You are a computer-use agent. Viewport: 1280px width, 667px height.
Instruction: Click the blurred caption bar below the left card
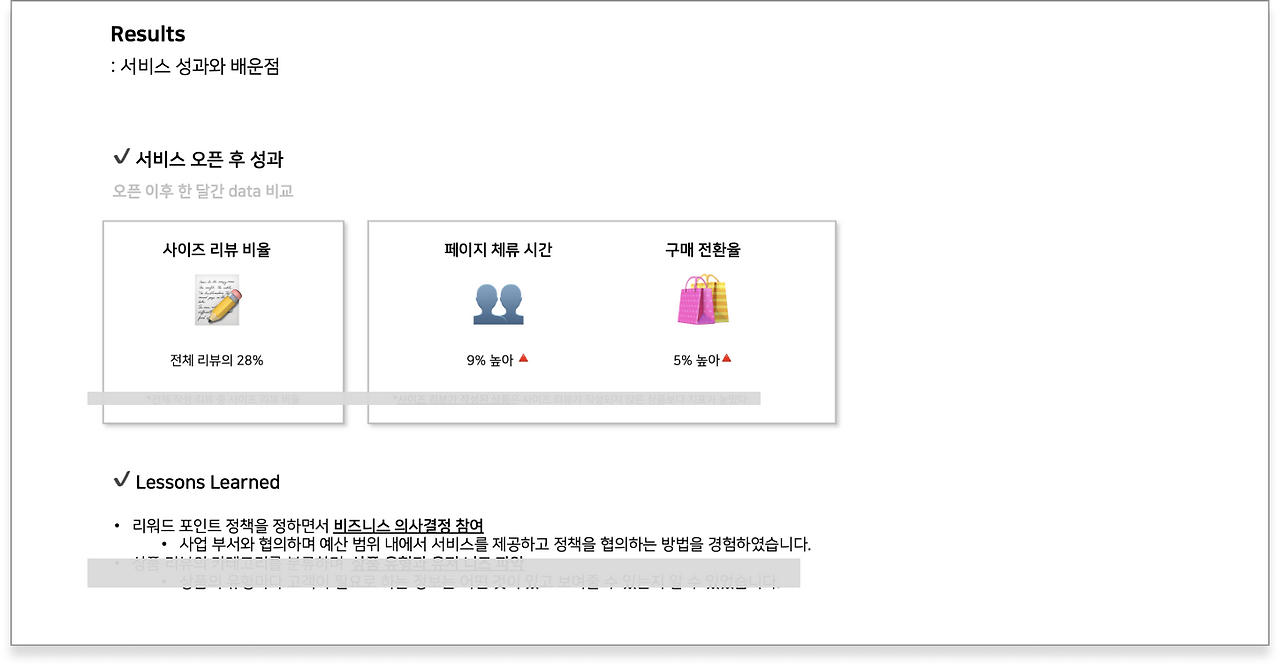[x=222, y=397]
